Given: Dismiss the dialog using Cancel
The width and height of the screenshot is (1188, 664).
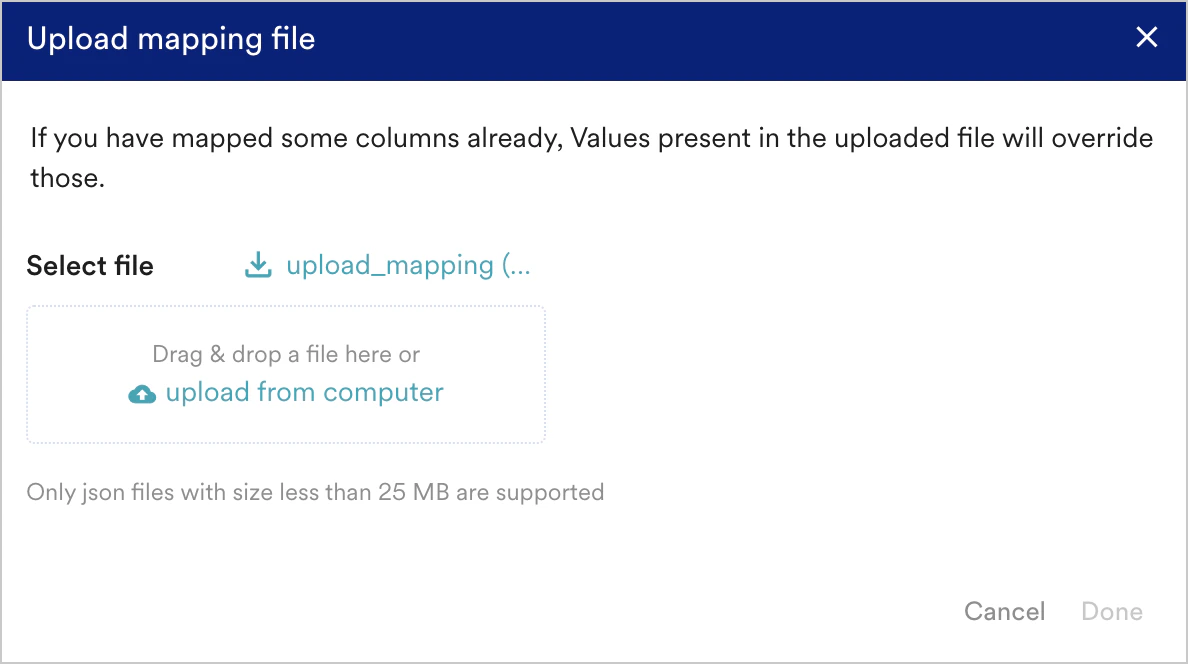Looking at the screenshot, I should tap(1004, 611).
